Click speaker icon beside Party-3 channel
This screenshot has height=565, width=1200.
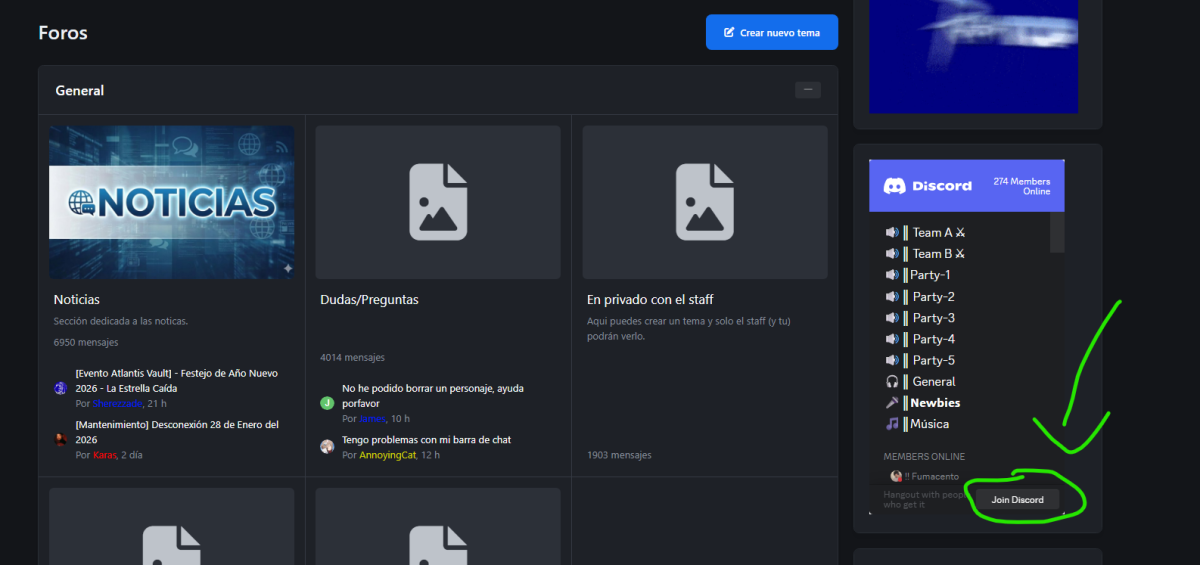click(x=892, y=318)
